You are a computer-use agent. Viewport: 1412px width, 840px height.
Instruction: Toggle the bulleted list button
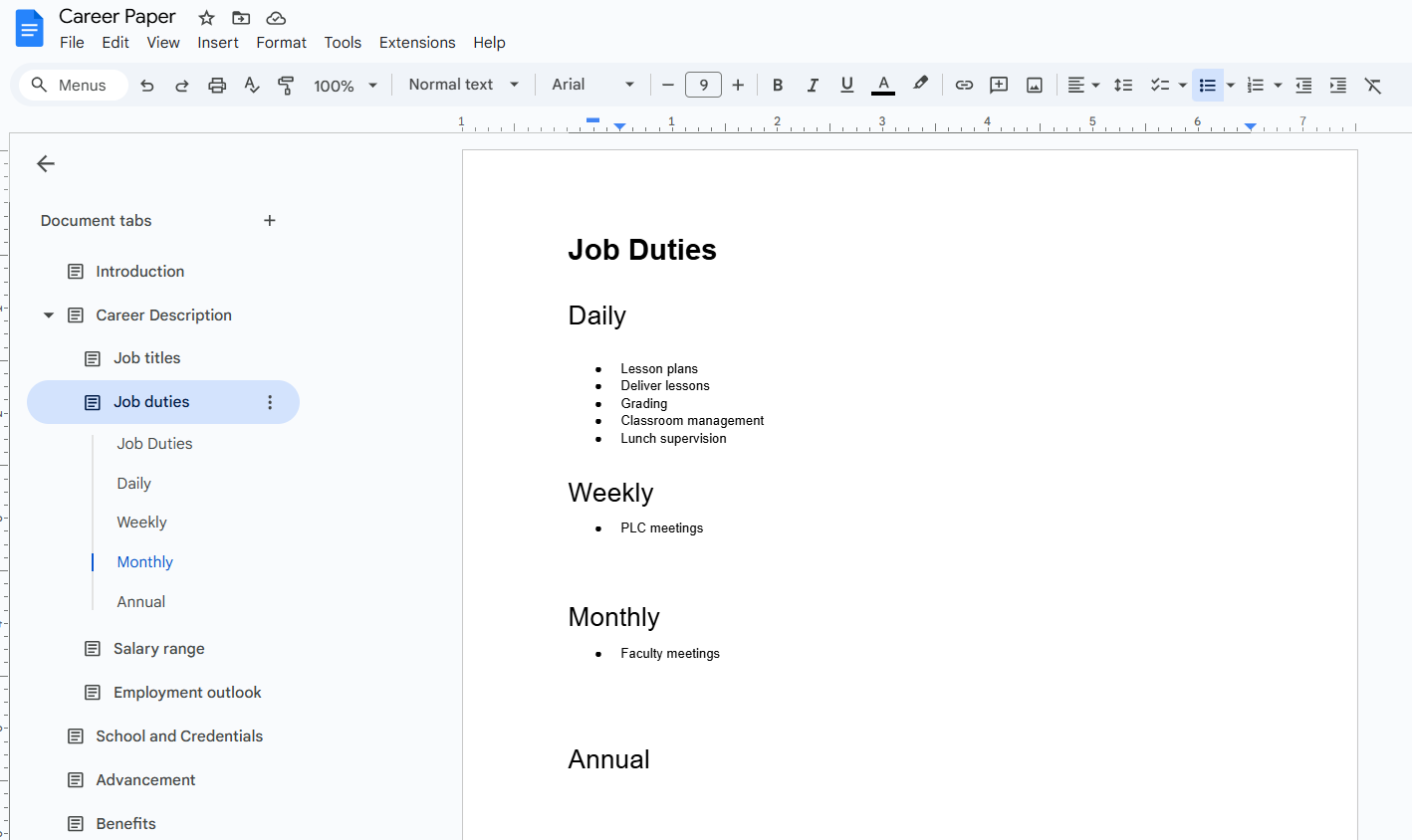[x=1208, y=86]
